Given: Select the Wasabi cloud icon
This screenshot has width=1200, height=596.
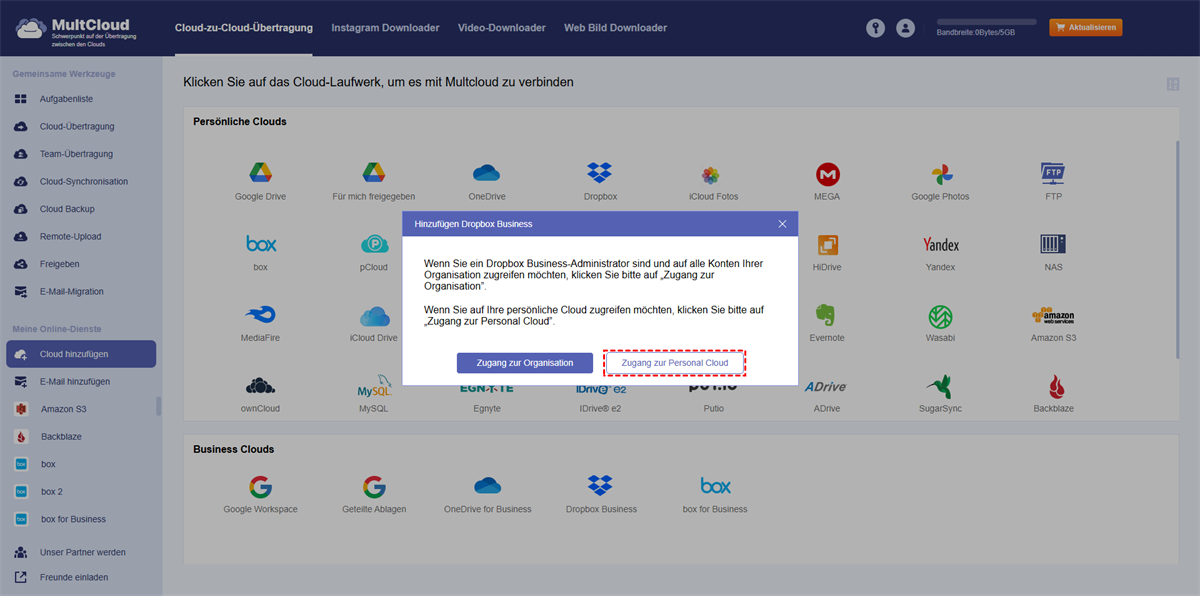Looking at the screenshot, I should tap(940, 316).
